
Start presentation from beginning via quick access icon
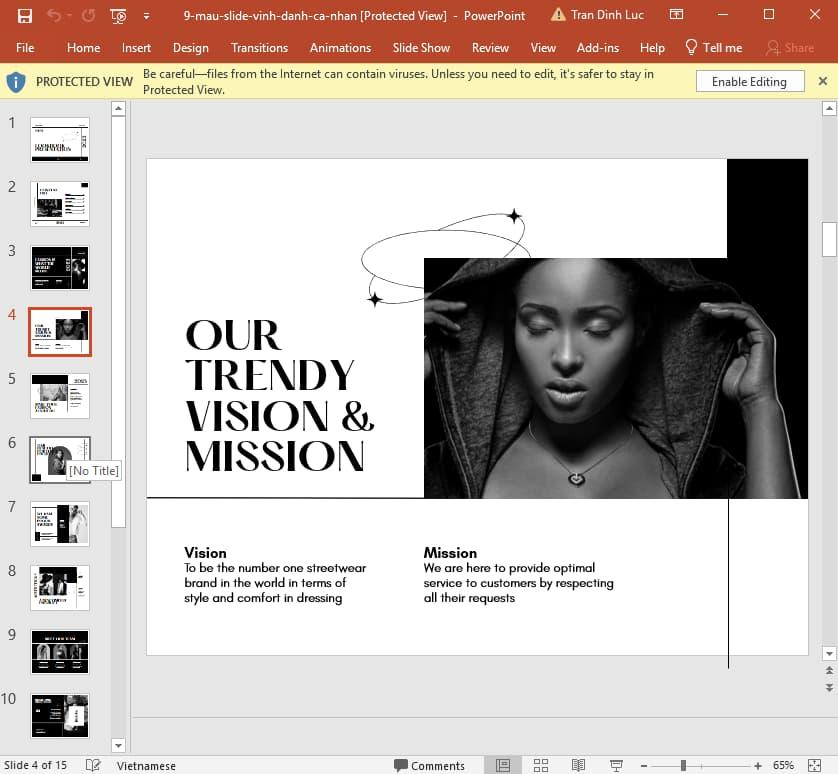pos(118,16)
